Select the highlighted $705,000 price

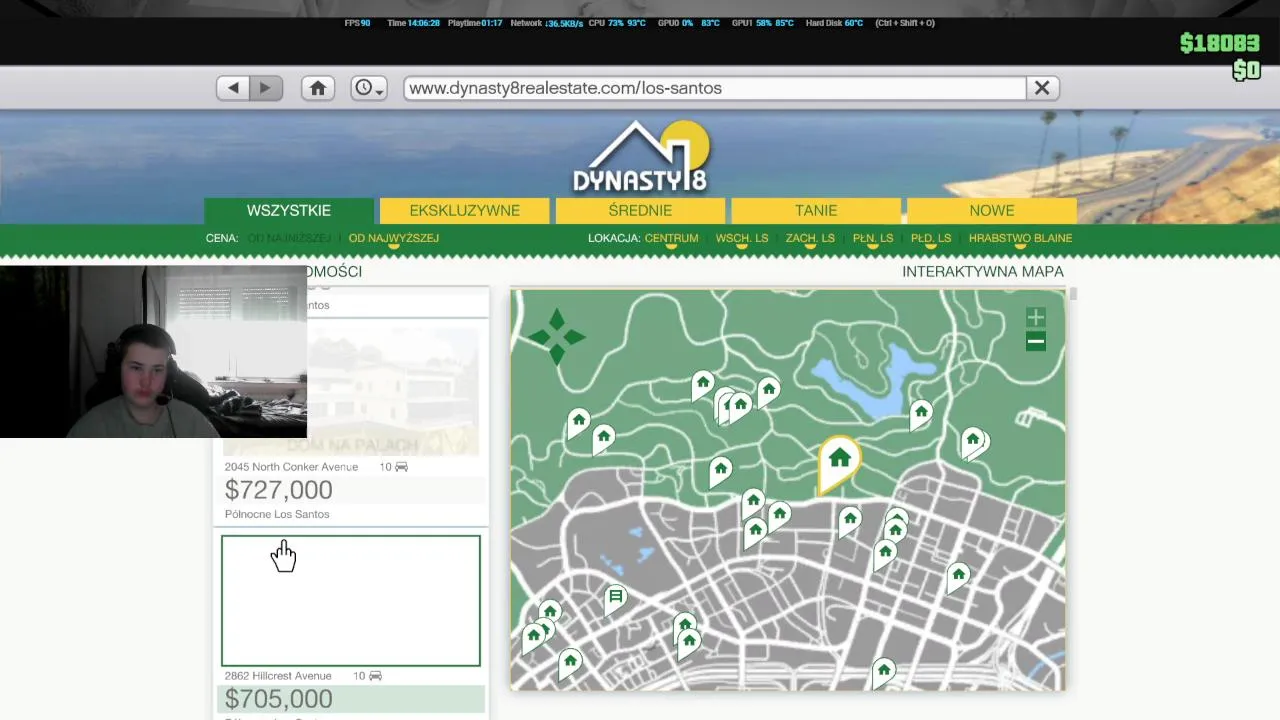click(x=278, y=699)
